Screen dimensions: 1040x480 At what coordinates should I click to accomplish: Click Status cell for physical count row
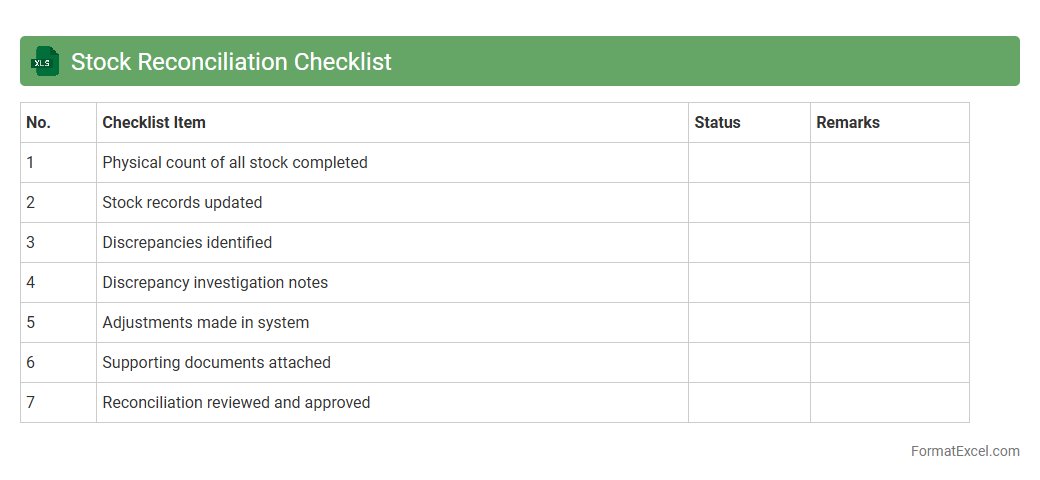point(749,162)
